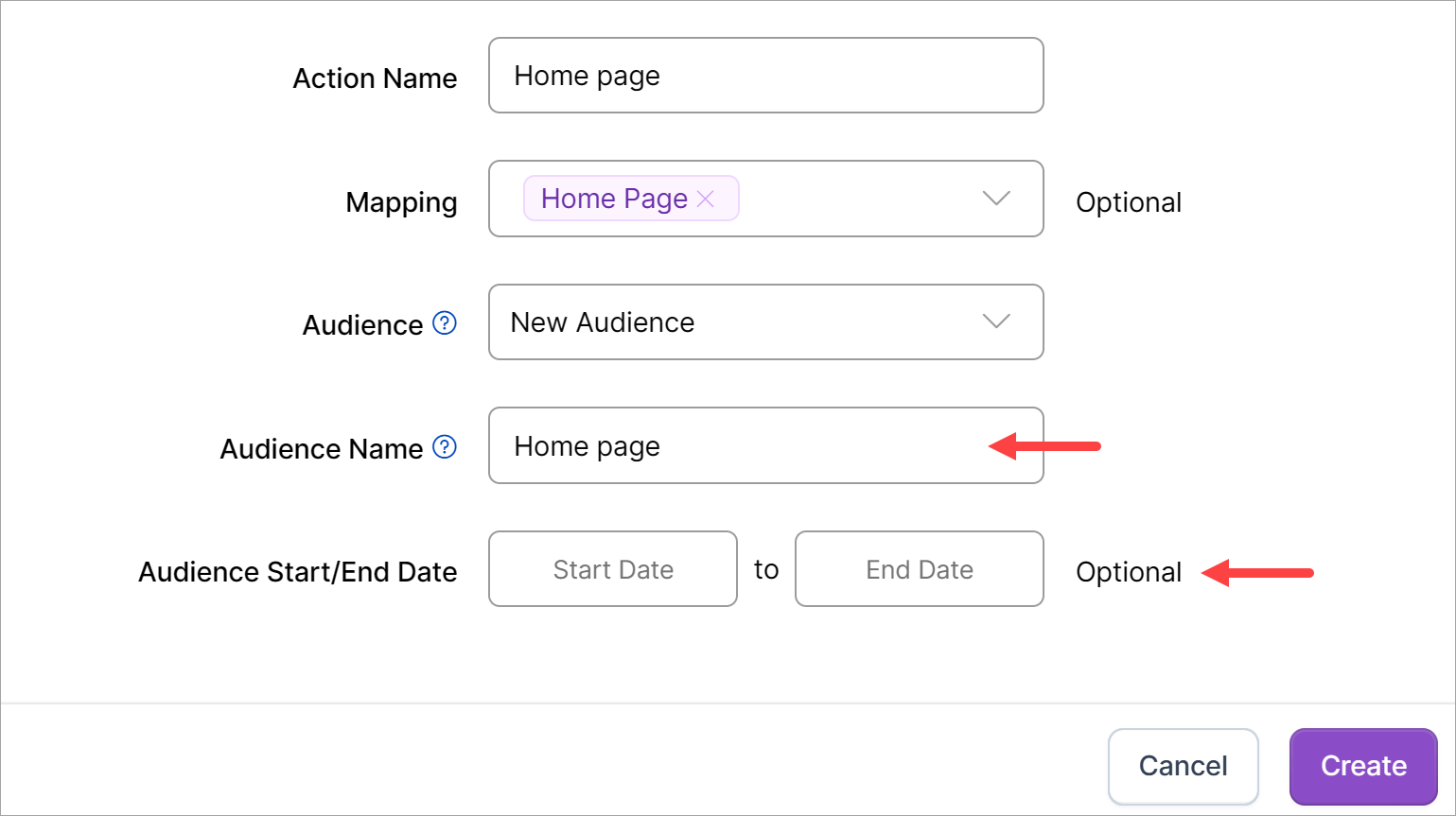Remove the Home Page mapping tag
1456x816 pixels.
click(x=706, y=199)
